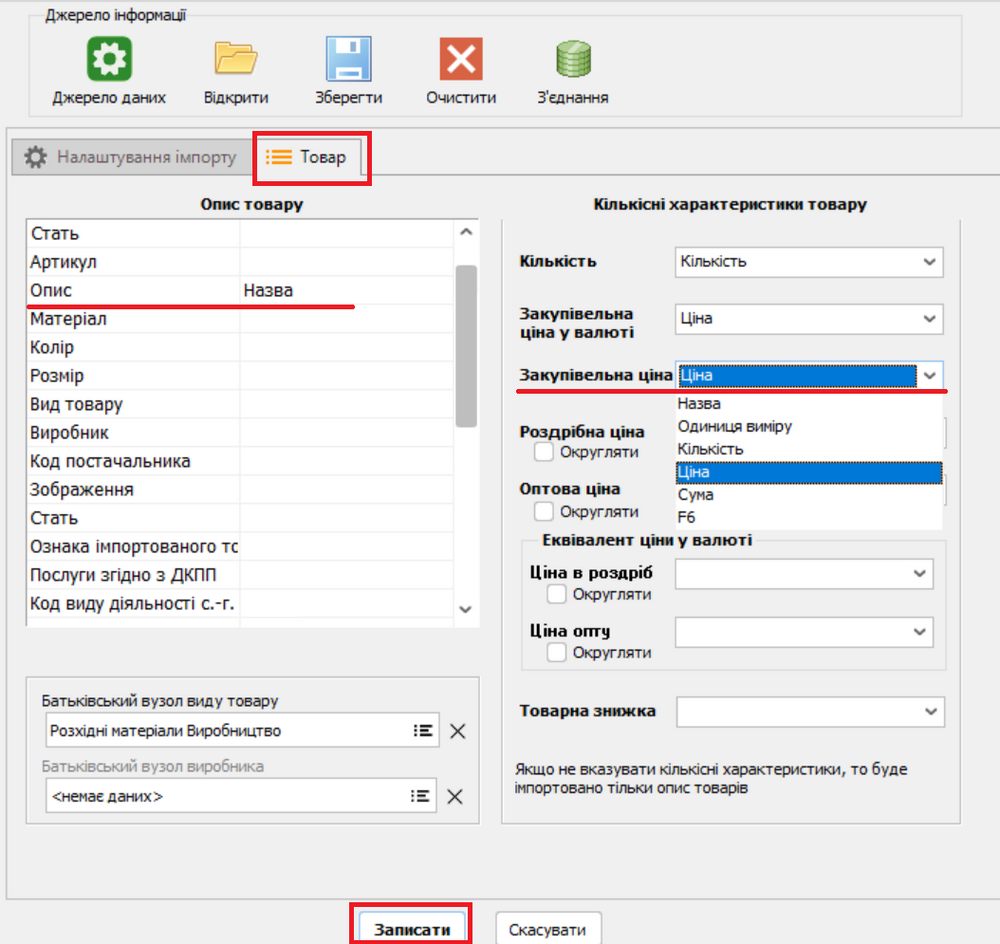The height and width of the screenshot is (944, 1000).
Task: Enable rounding for retail price
Action: (544, 452)
